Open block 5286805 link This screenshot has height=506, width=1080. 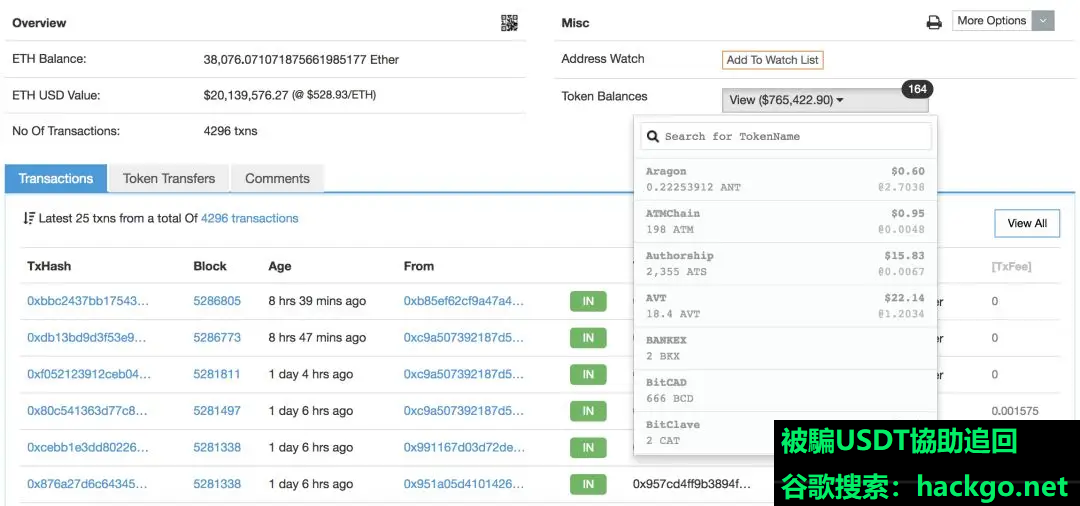pos(217,301)
